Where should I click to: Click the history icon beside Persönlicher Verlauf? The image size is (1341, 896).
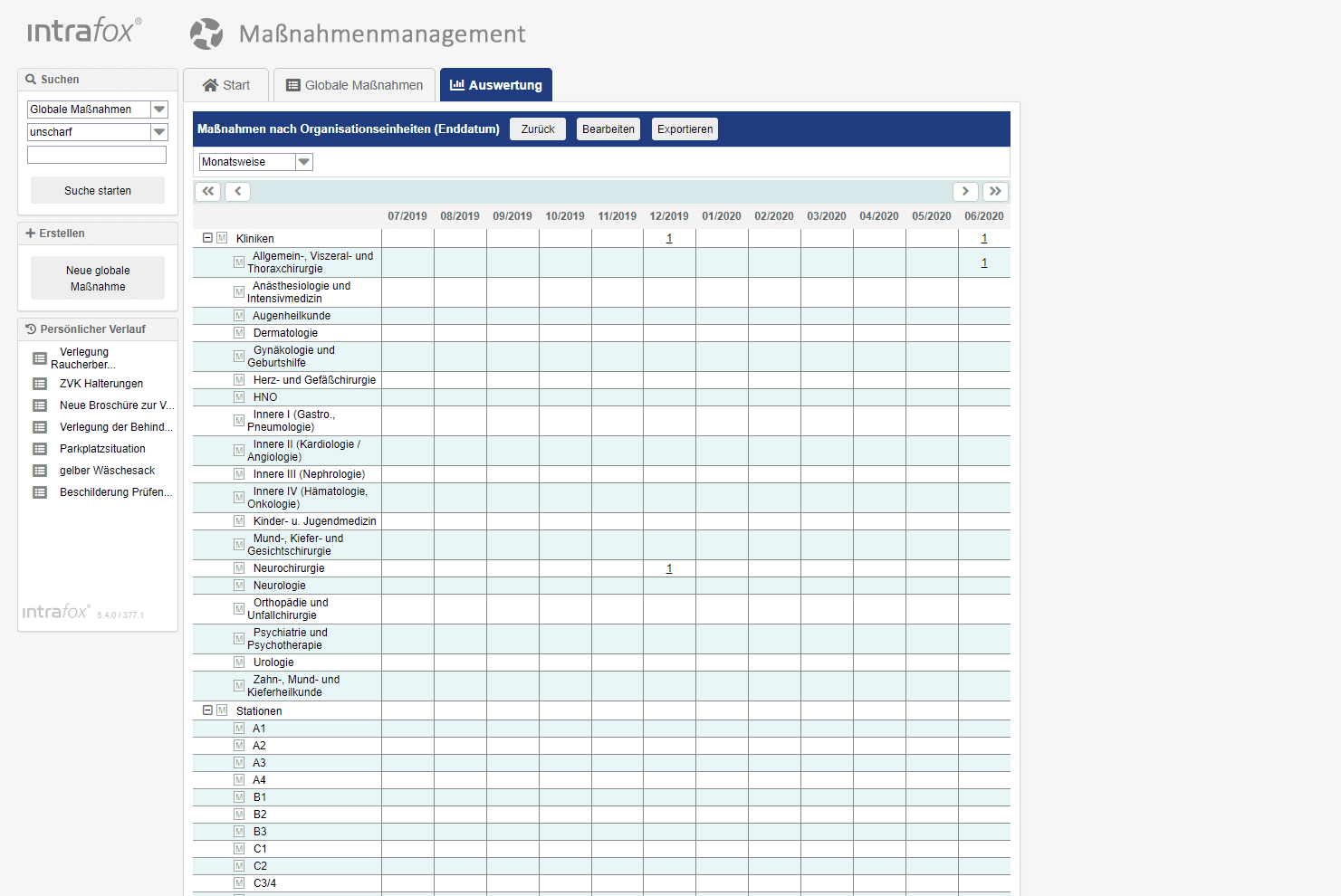(30, 329)
